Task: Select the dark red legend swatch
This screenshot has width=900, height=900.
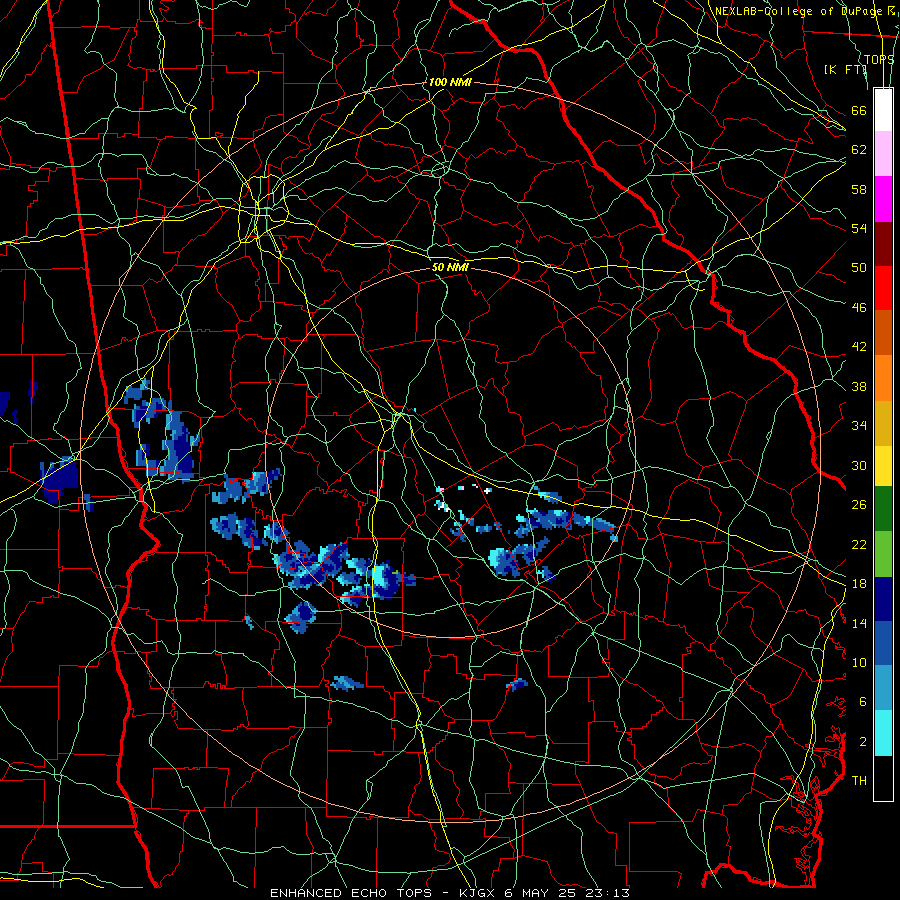Action: 883,243
